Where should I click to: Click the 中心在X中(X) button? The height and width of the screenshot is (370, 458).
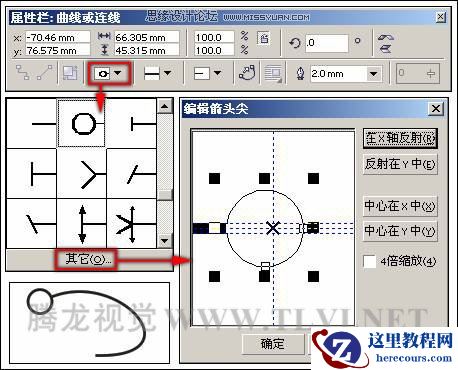coord(400,206)
